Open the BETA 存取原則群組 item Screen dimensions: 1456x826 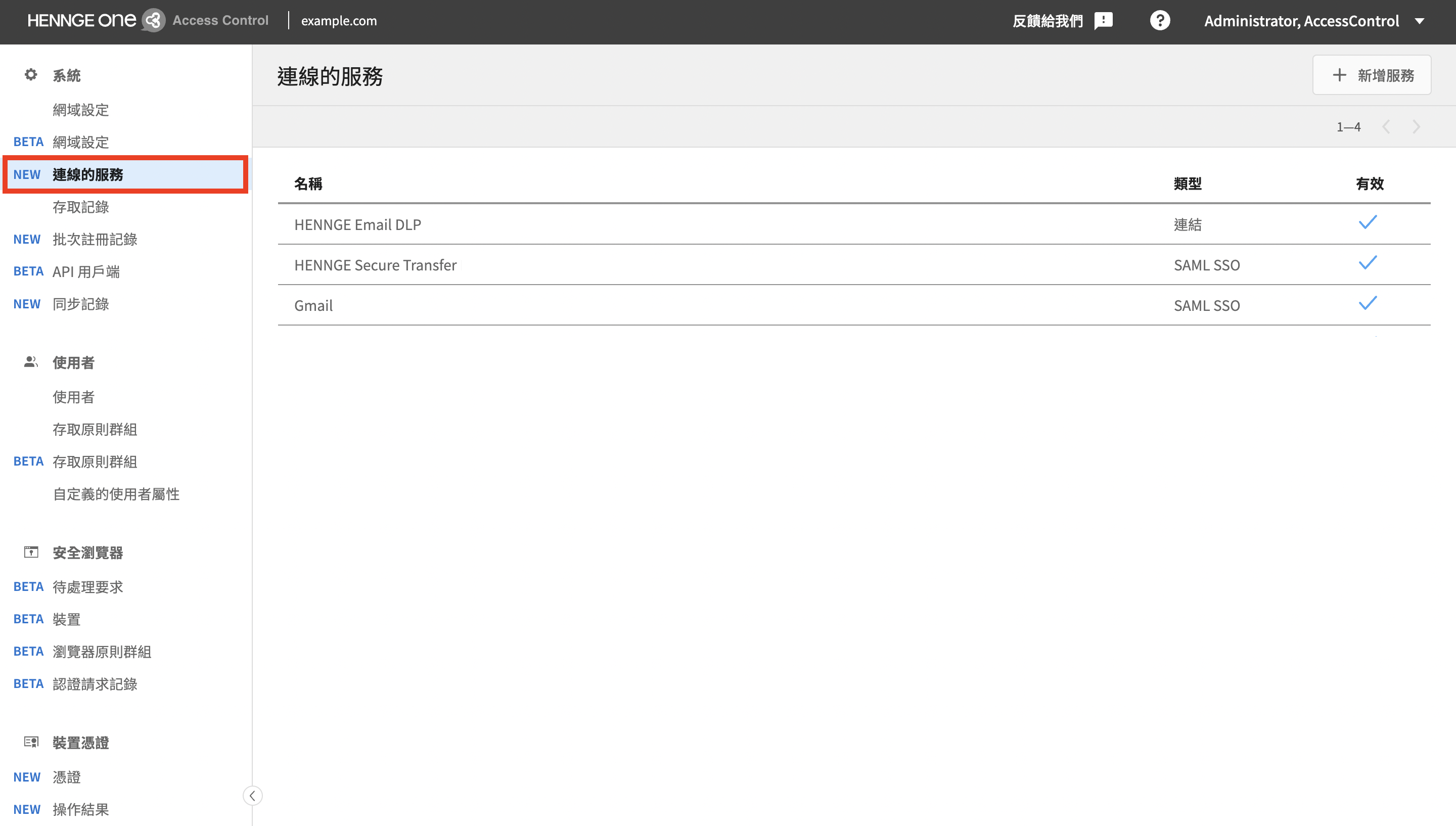tap(95, 461)
